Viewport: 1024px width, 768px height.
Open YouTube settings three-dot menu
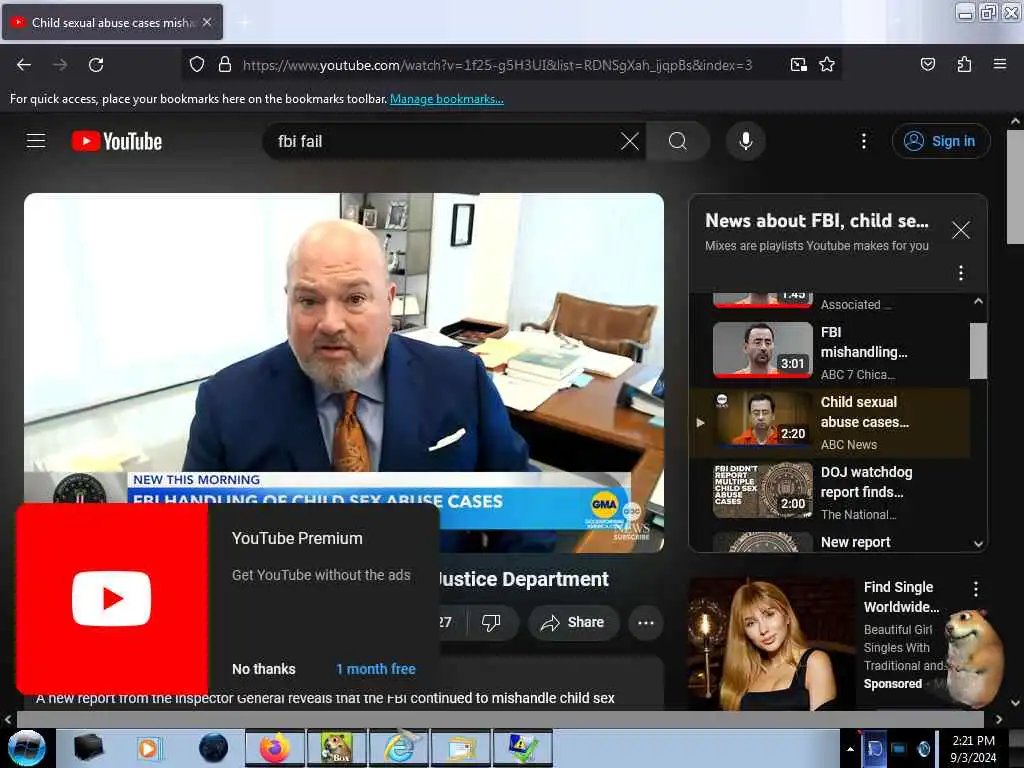(863, 141)
